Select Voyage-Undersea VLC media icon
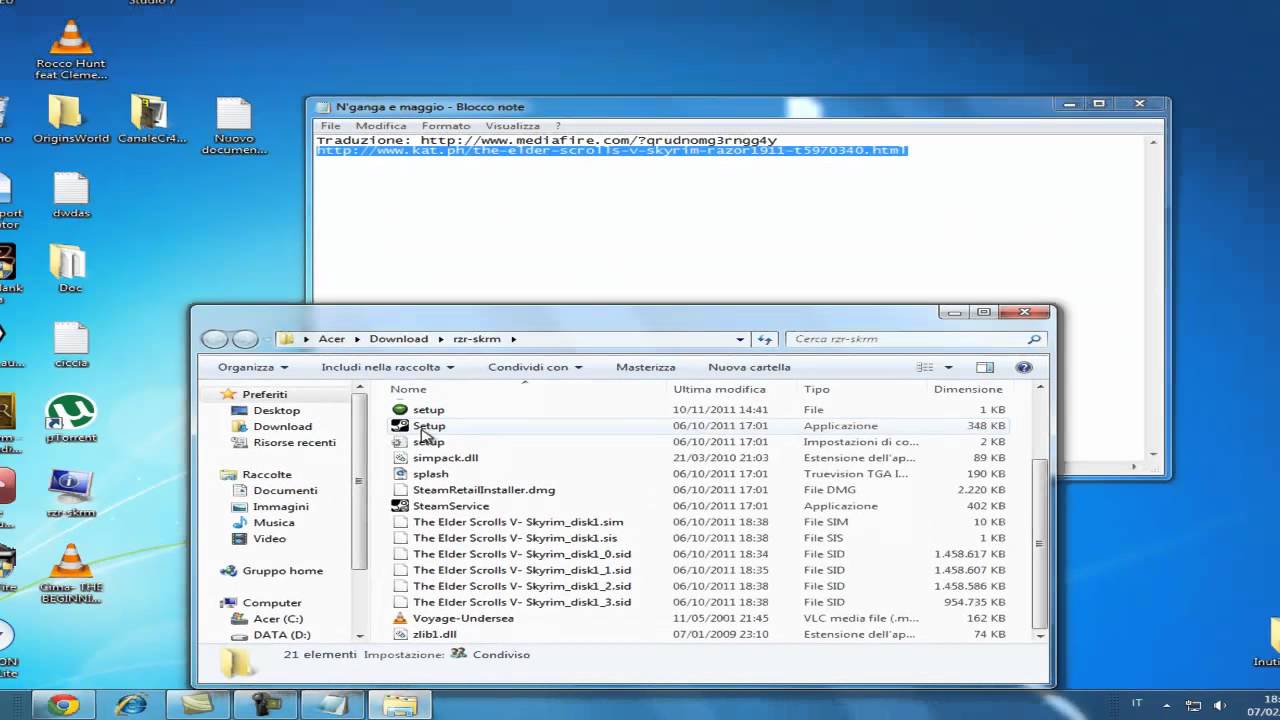Viewport: 1280px width, 720px height. (400, 618)
